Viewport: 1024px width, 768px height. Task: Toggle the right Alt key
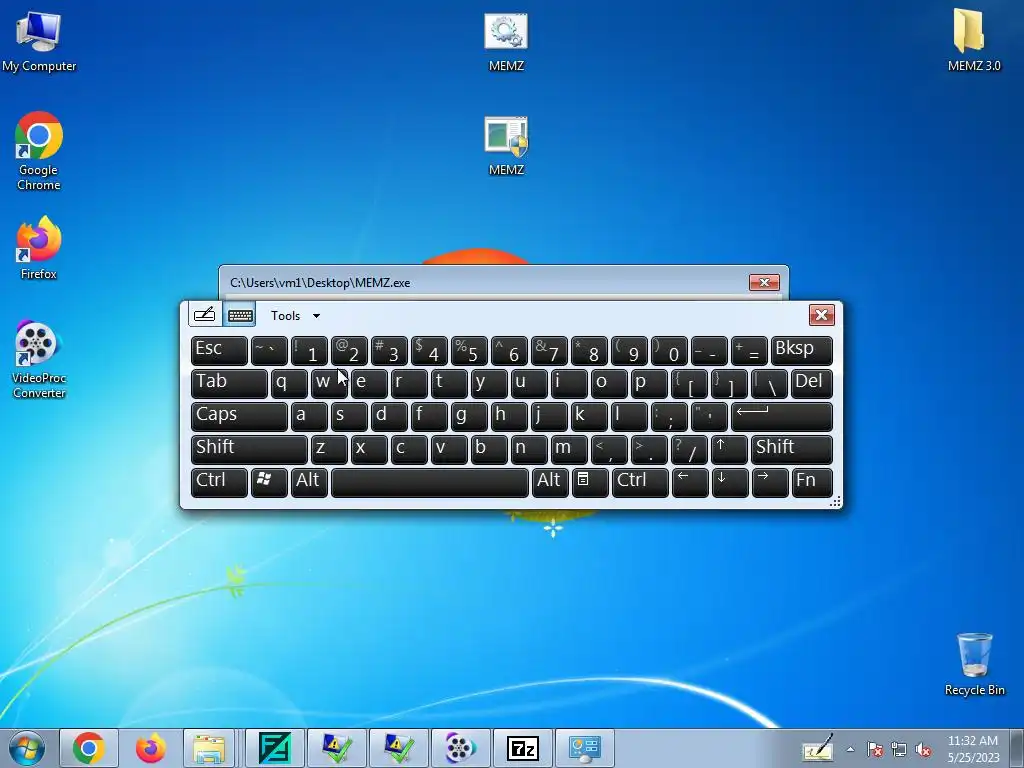[x=550, y=483]
